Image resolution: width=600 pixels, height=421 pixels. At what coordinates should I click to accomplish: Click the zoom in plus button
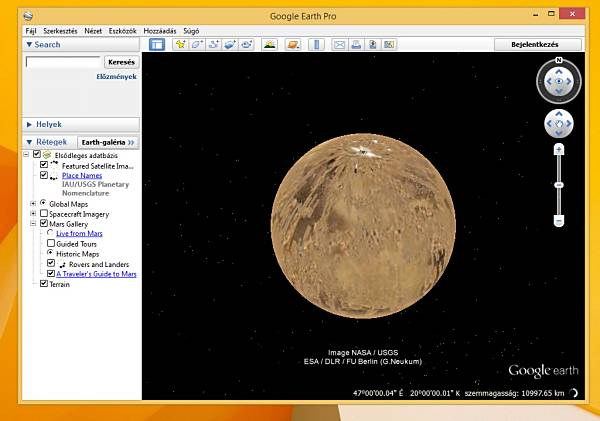click(559, 149)
